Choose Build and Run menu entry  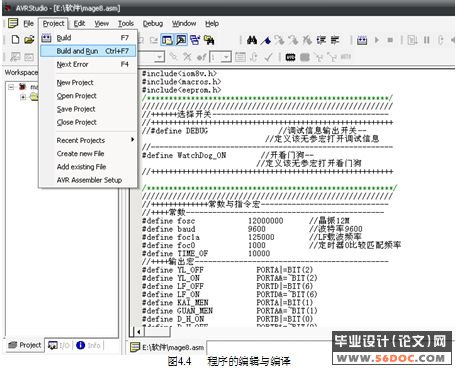pos(88,51)
